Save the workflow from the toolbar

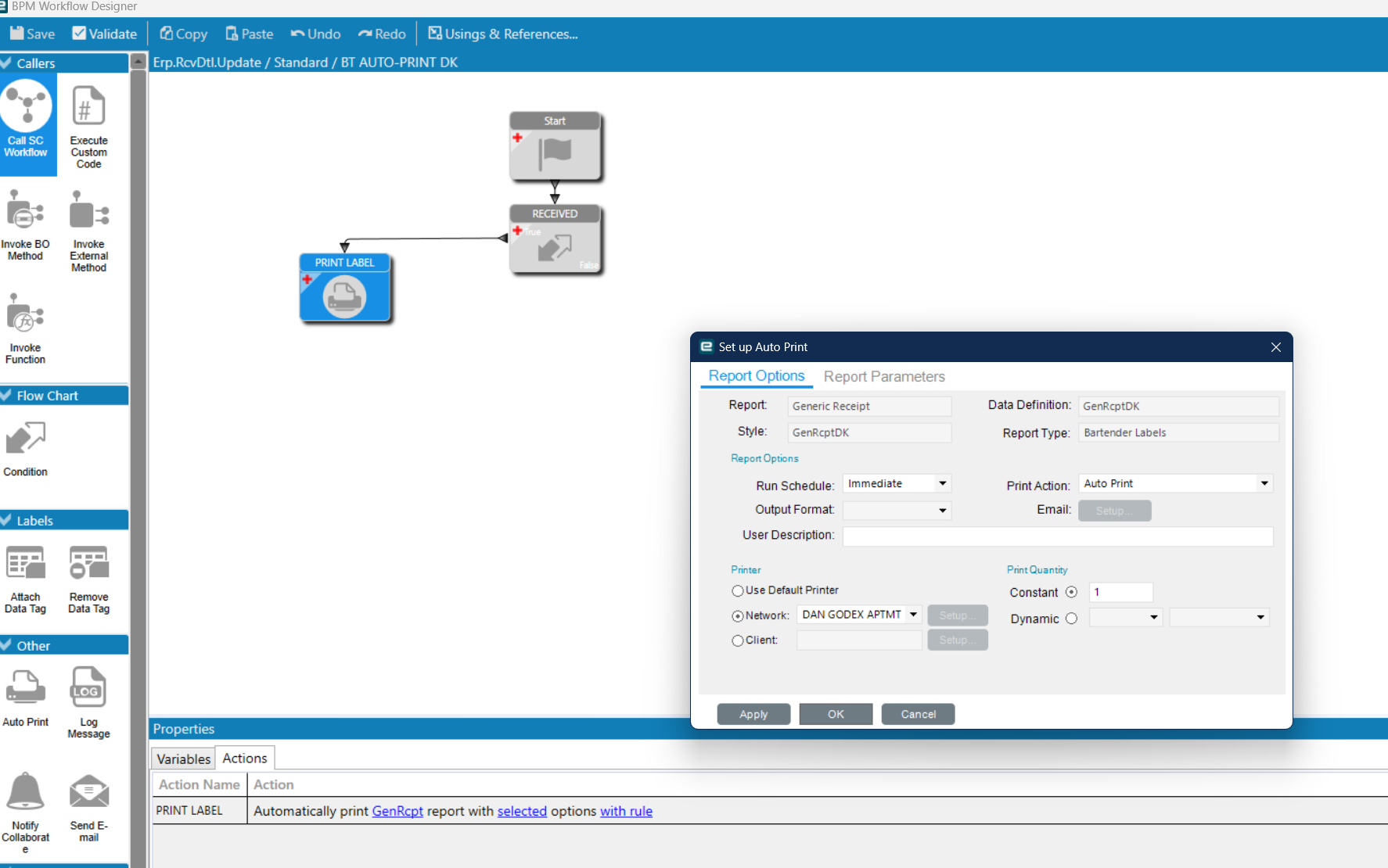pos(32,34)
